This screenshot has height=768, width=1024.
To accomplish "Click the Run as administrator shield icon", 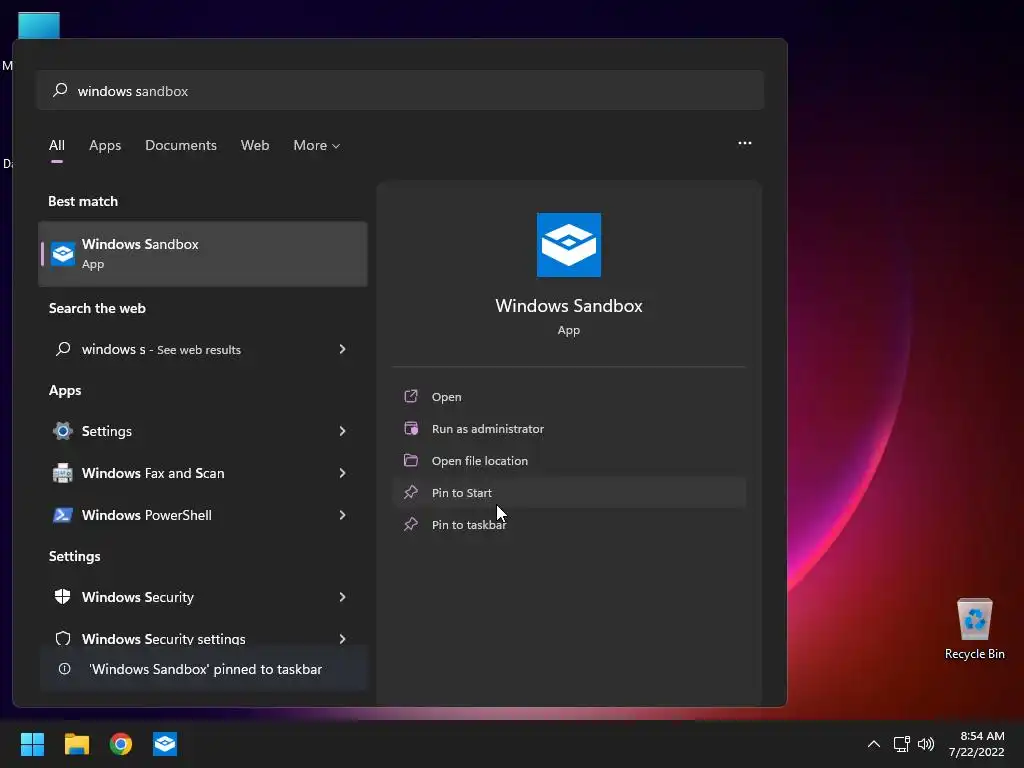I will 411,428.
